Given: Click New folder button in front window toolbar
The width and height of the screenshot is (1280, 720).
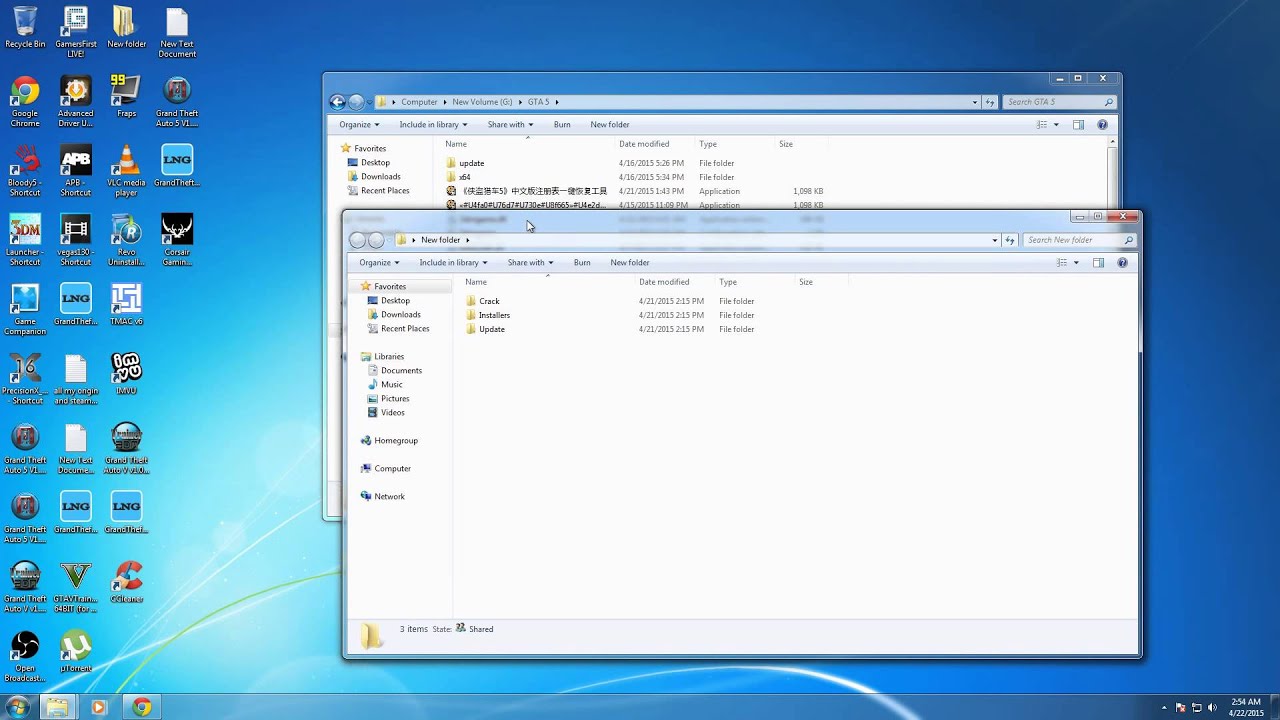Looking at the screenshot, I should tap(630, 263).
